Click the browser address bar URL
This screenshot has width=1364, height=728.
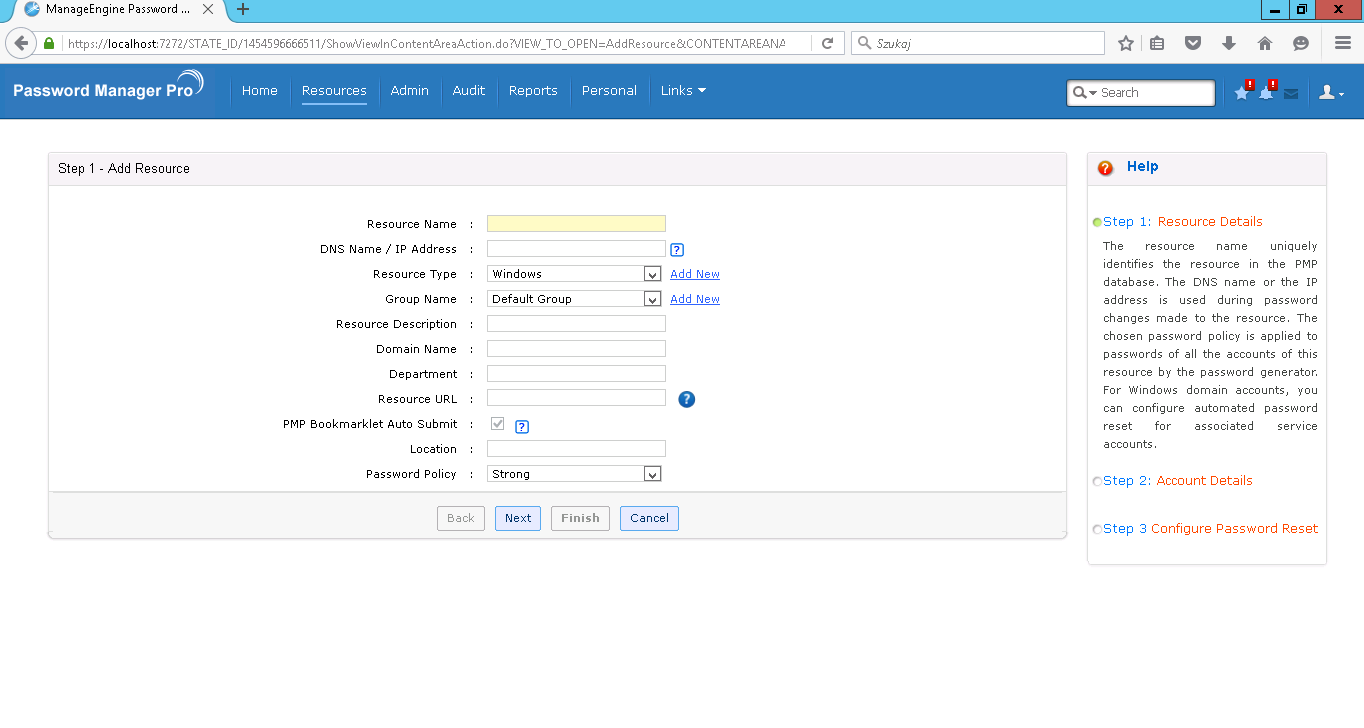pyautogui.click(x=425, y=44)
